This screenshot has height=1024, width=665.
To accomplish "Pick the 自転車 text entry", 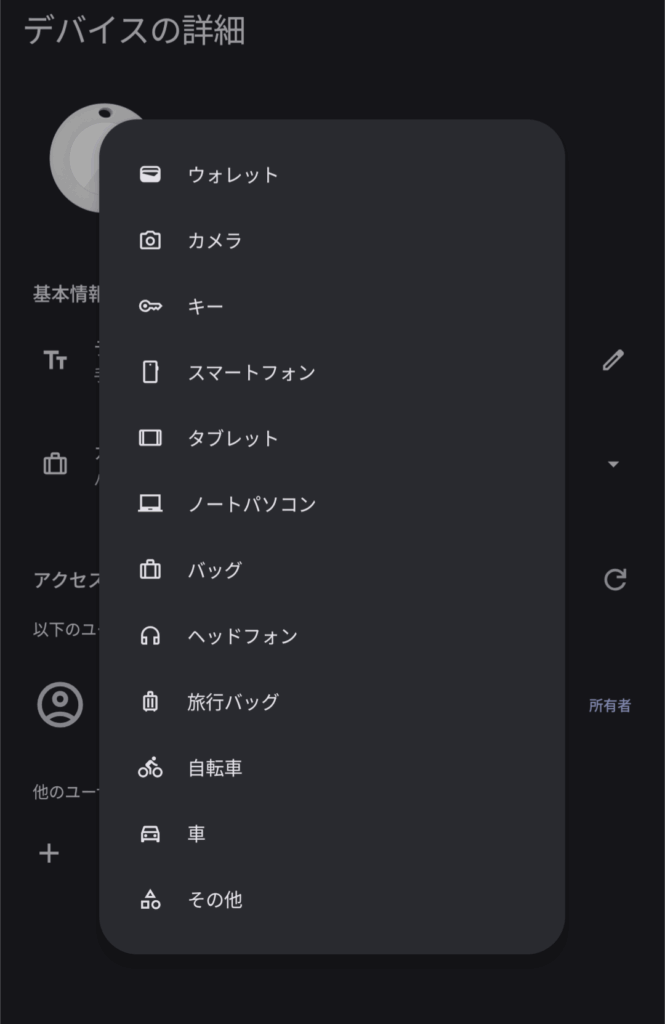I will pyautogui.click(x=215, y=768).
